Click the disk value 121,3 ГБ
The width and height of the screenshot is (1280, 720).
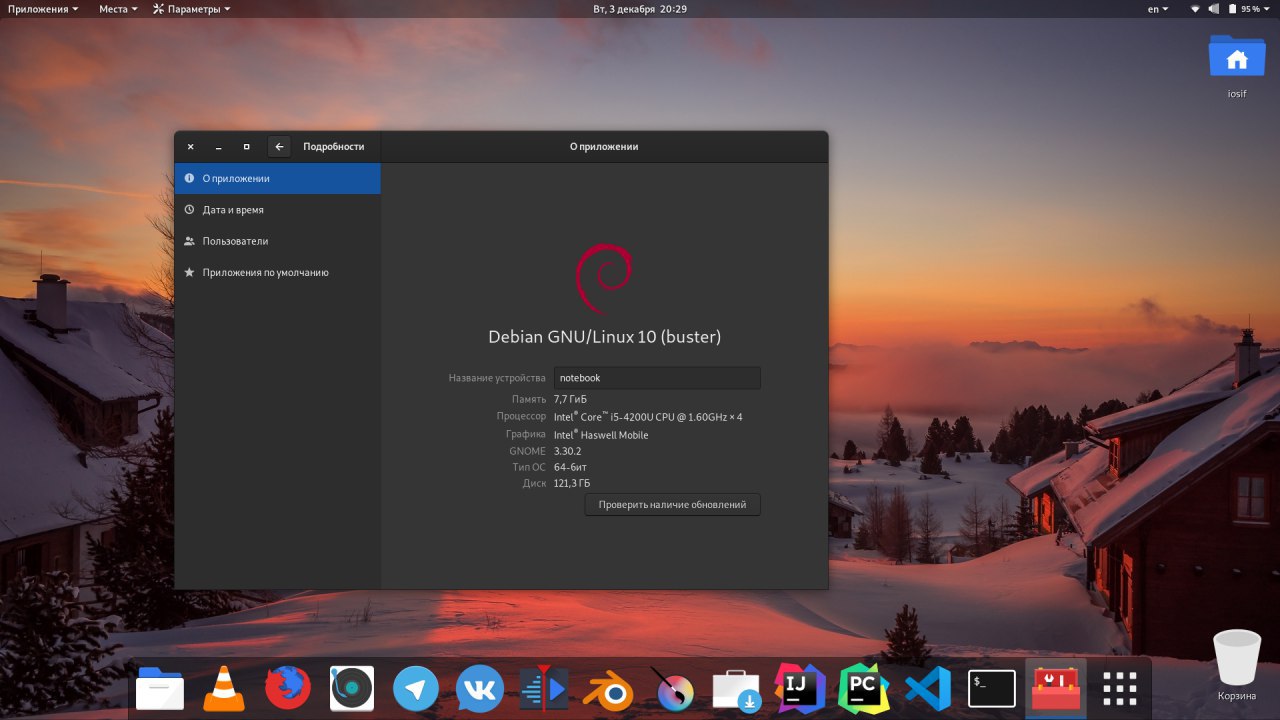(571, 483)
